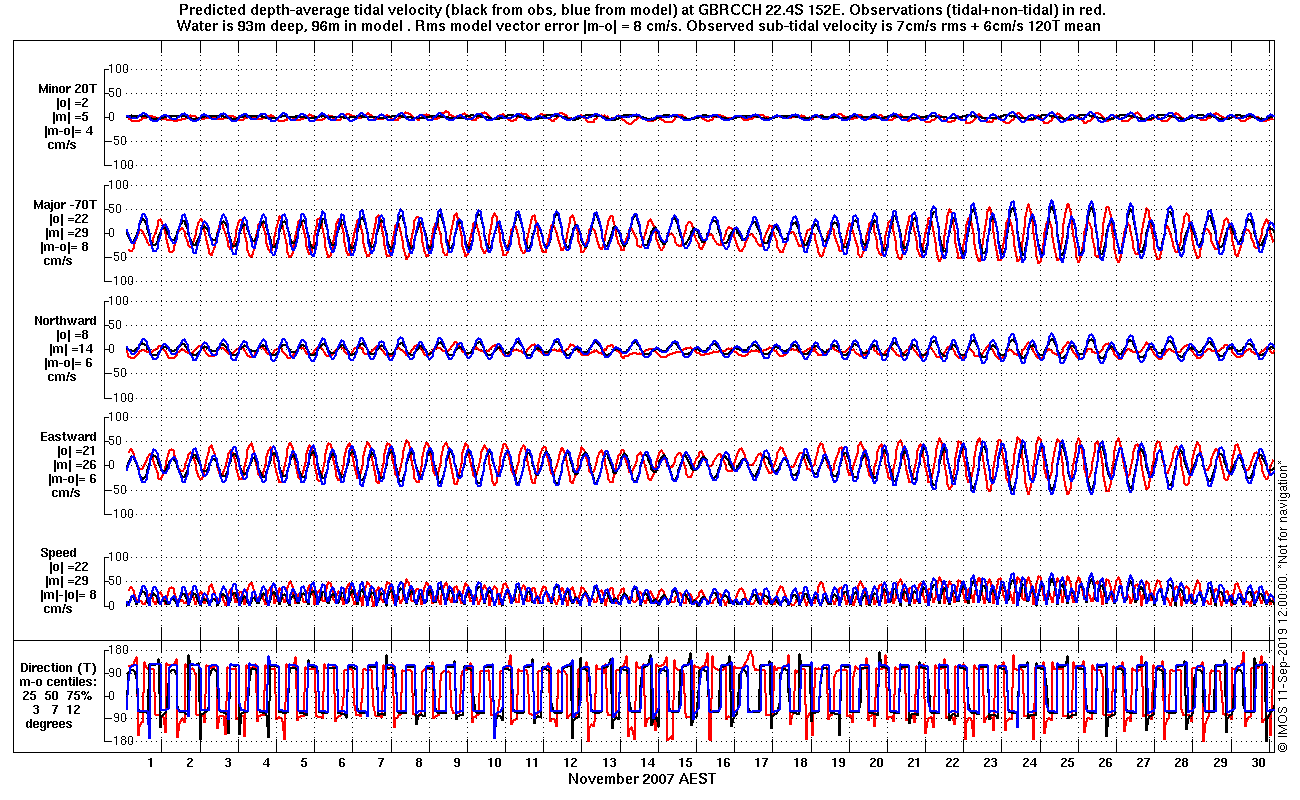The height and width of the screenshot is (800, 1300).
Task: Click 'cm/s' units under the Speed label
Action: pos(56,609)
